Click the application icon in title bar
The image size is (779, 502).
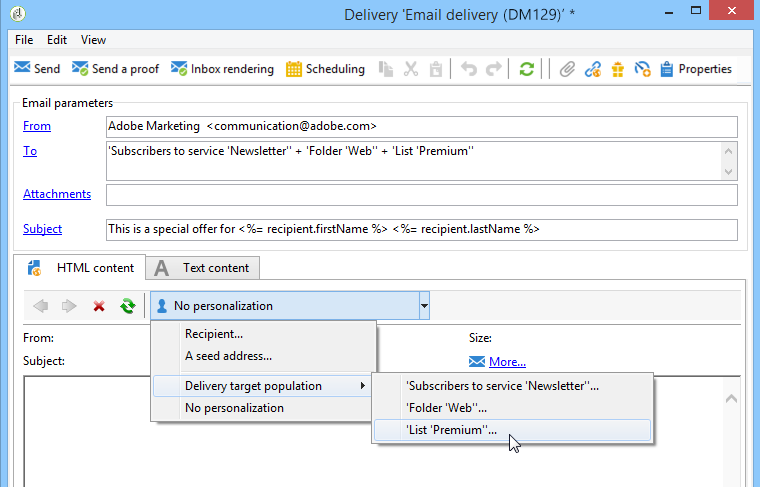[18, 13]
